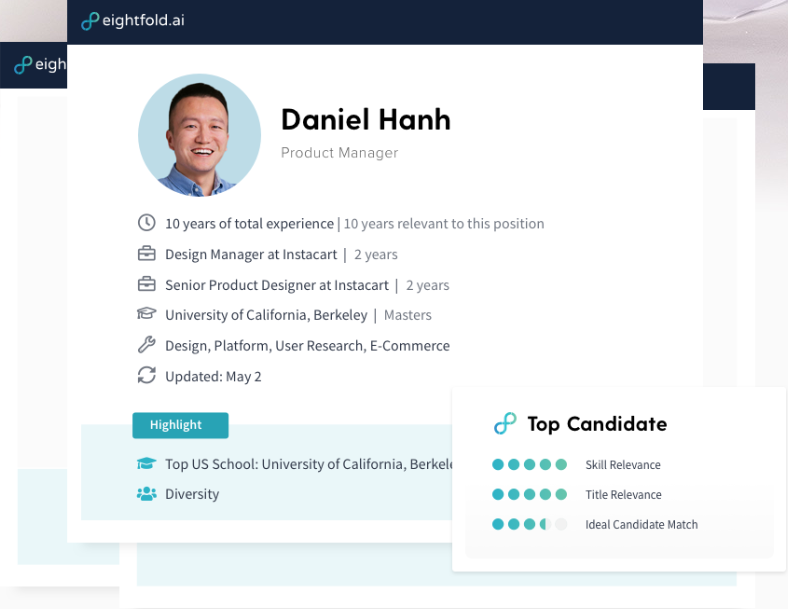The width and height of the screenshot is (788, 609).
Task: Click the refresh icon beside Updated
Action: 147,375
